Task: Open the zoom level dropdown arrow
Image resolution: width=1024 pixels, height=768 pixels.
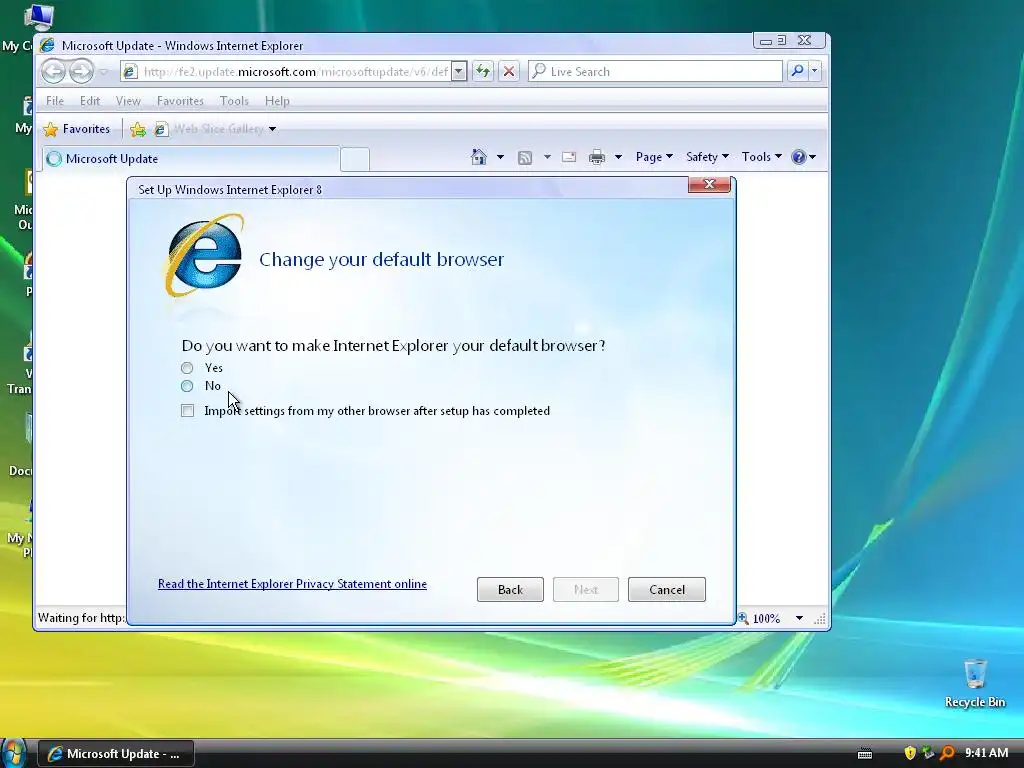Action: [799, 618]
